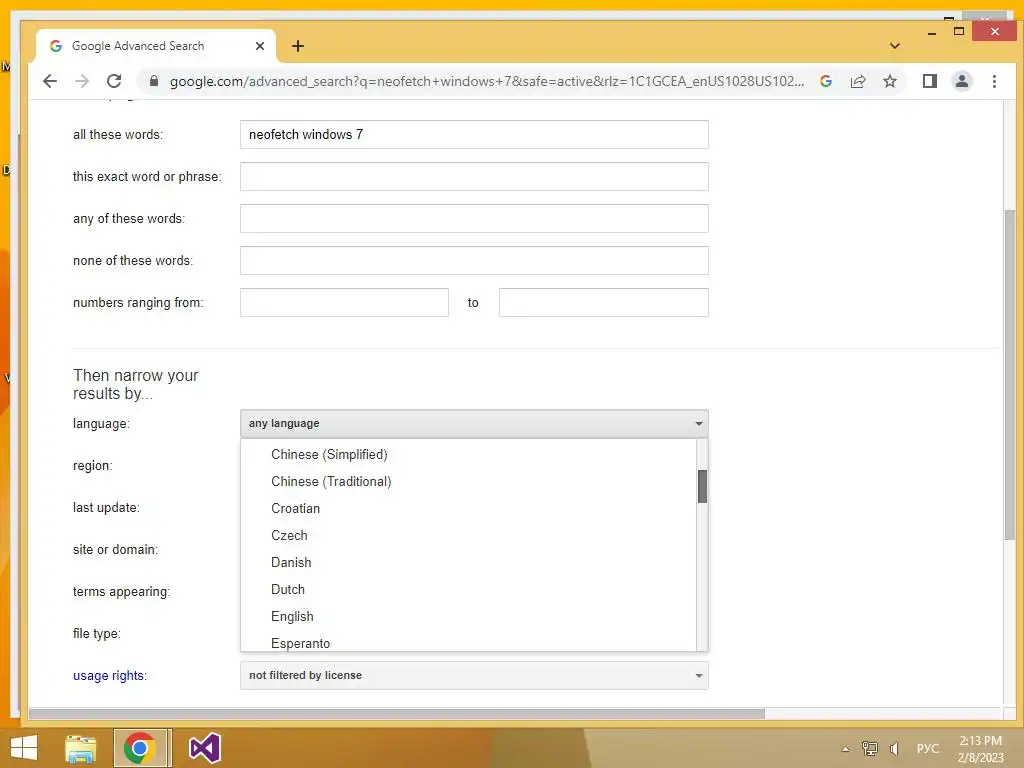Collapse the 'any language' dropdown

pyautogui.click(x=474, y=423)
